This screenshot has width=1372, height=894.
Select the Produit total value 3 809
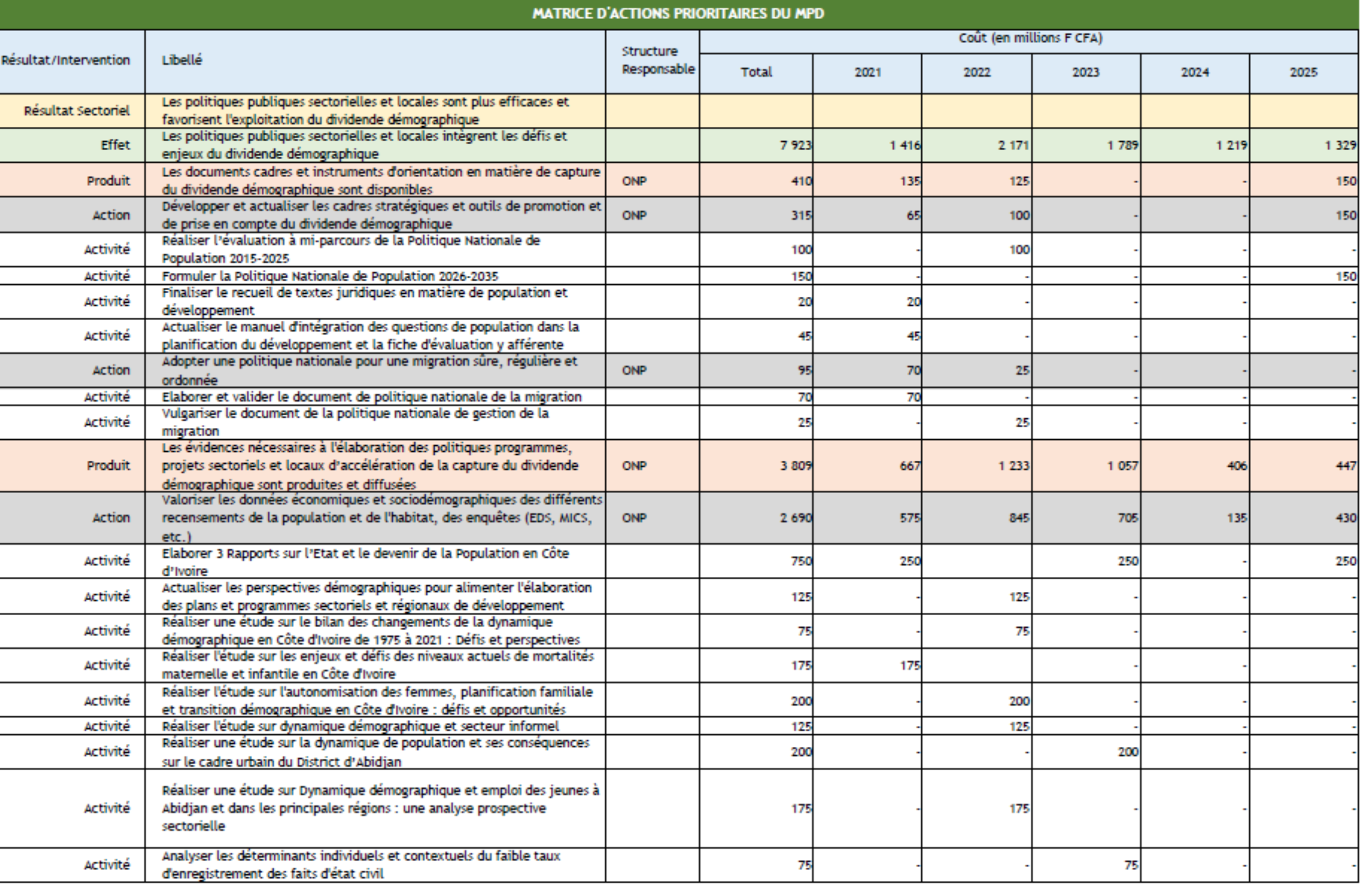click(795, 466)
